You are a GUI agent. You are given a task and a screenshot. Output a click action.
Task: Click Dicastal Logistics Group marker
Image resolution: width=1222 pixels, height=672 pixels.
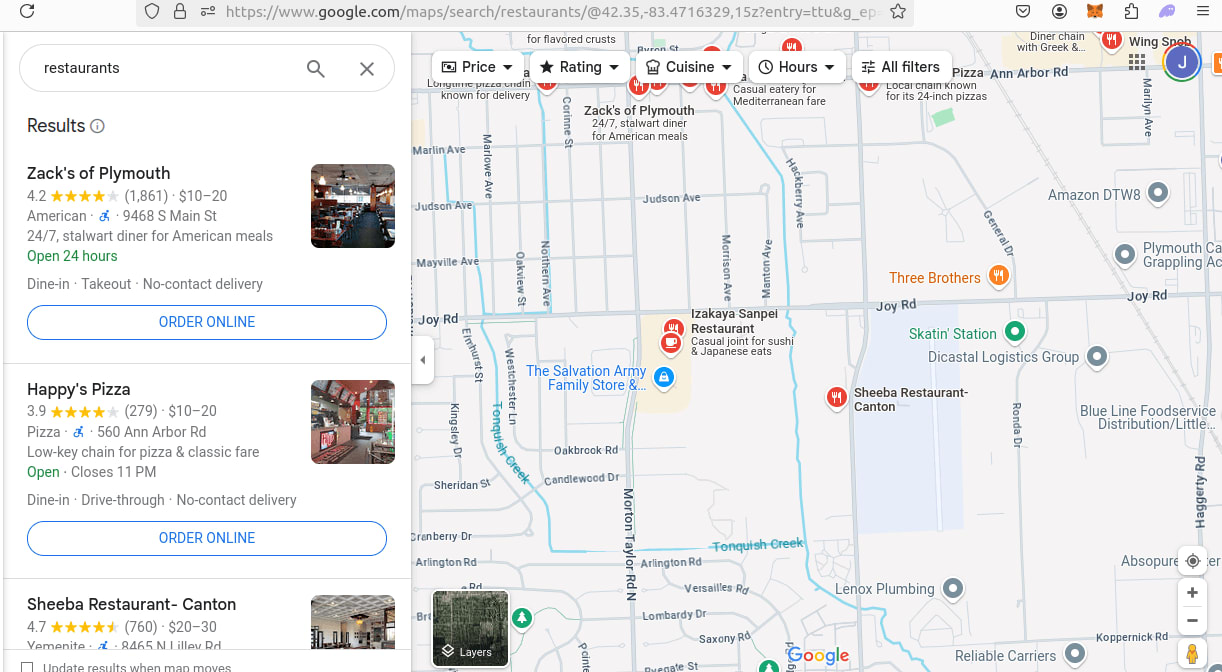point(1097,356)
